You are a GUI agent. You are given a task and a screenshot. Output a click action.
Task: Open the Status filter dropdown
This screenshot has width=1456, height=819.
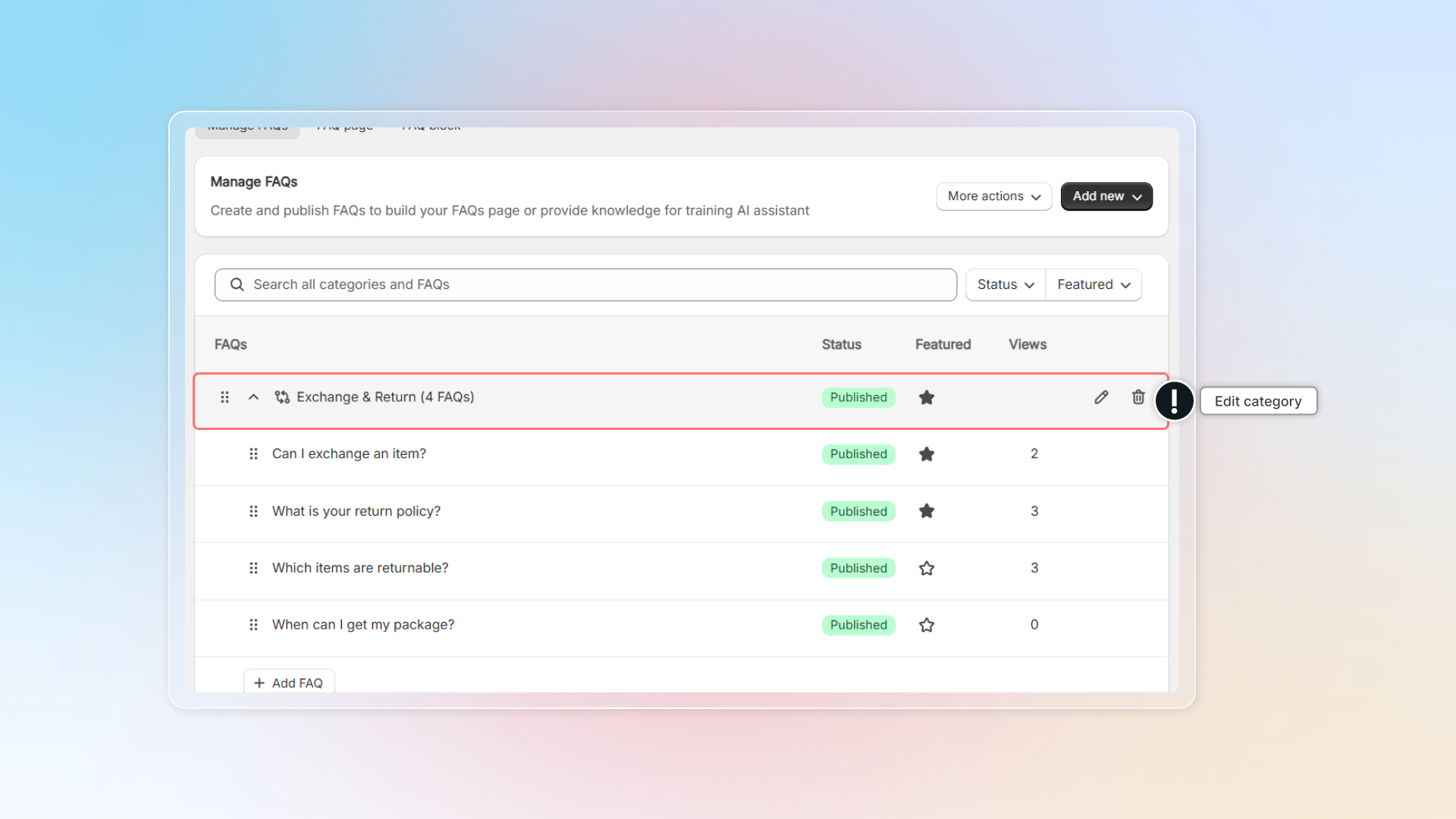[x=1005, y=284]
